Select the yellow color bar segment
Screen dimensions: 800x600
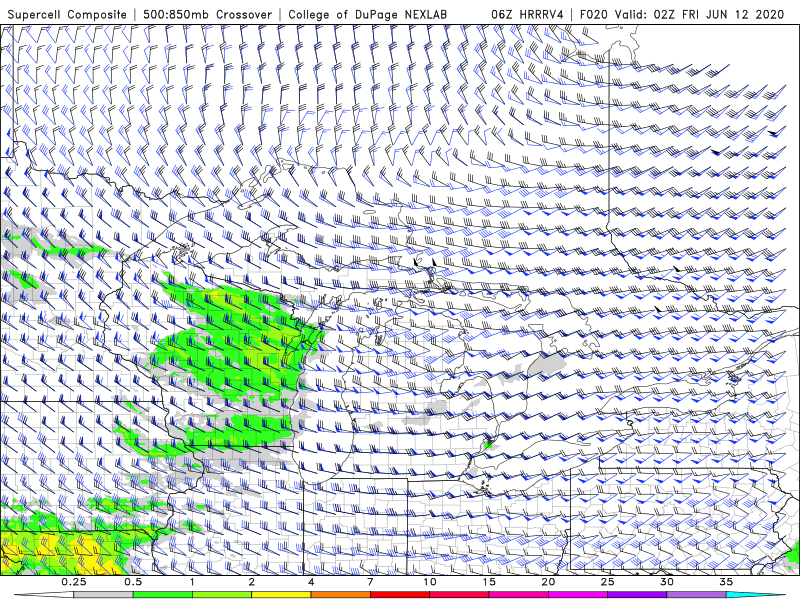coord(281,595)
